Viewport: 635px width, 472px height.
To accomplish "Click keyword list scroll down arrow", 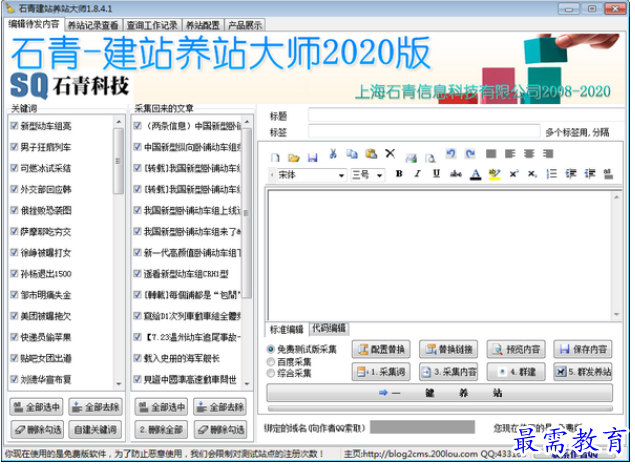I will pyautogui.click(x=118, y=383).
